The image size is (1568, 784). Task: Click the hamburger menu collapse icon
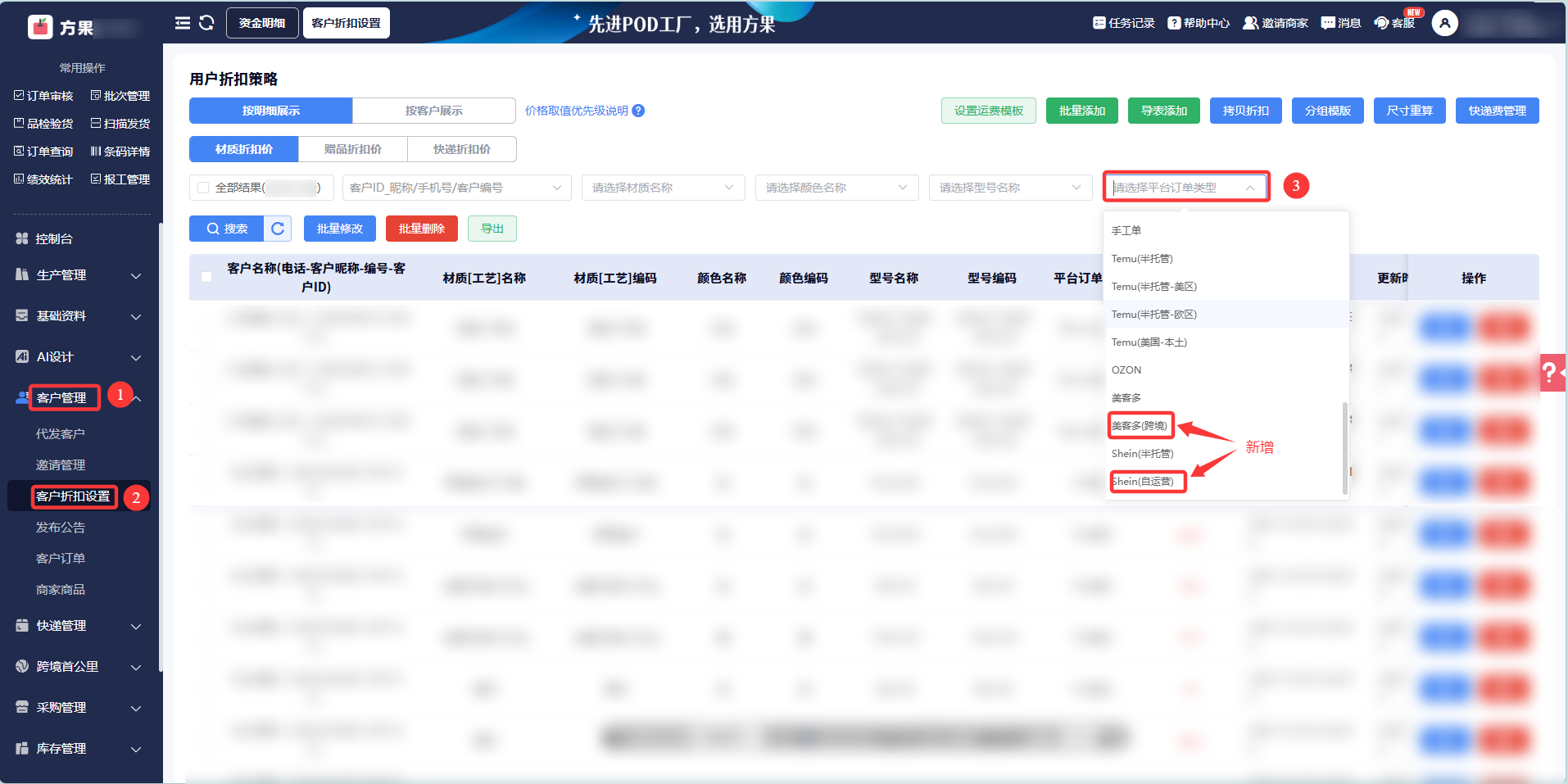tap(182, 23)
